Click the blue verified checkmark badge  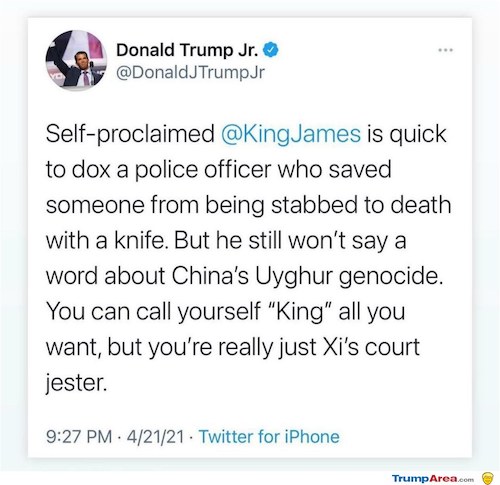pyautogui.click(x=271, y=50)
